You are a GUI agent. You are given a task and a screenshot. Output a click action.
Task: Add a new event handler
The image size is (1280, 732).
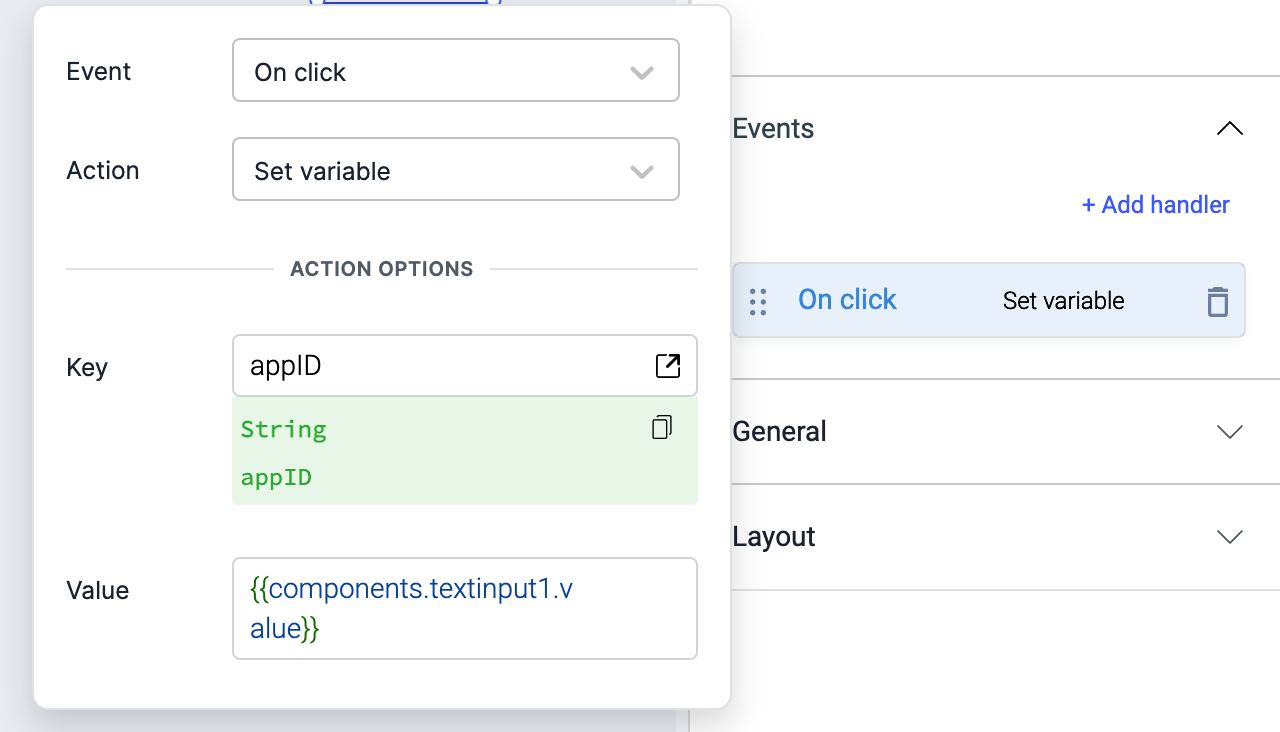1155,205
